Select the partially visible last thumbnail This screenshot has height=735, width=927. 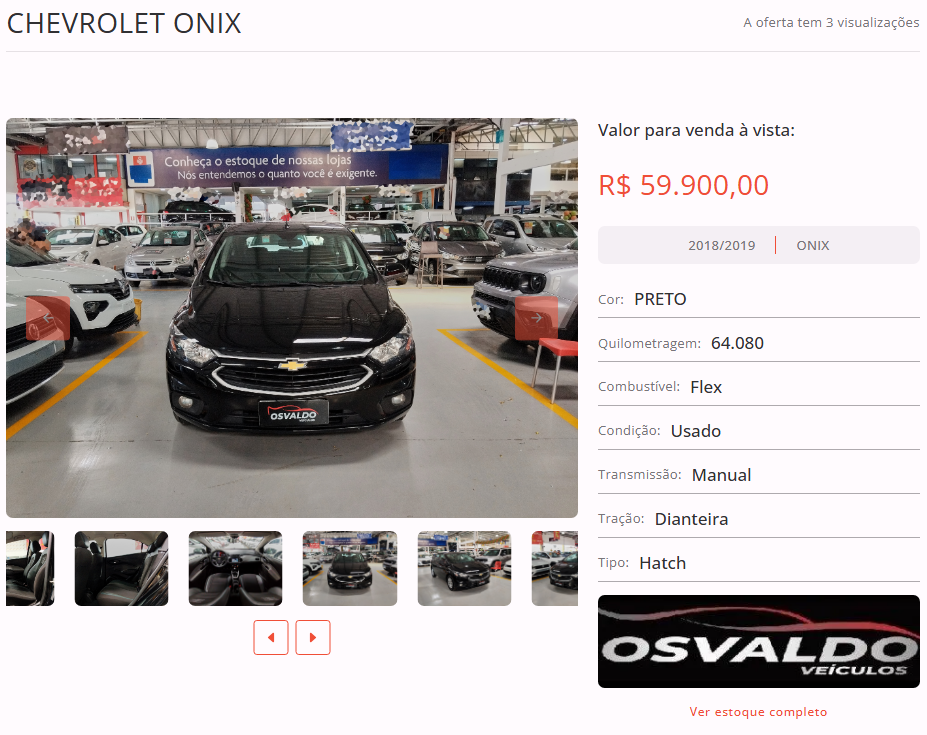click(x=555, y=568)
